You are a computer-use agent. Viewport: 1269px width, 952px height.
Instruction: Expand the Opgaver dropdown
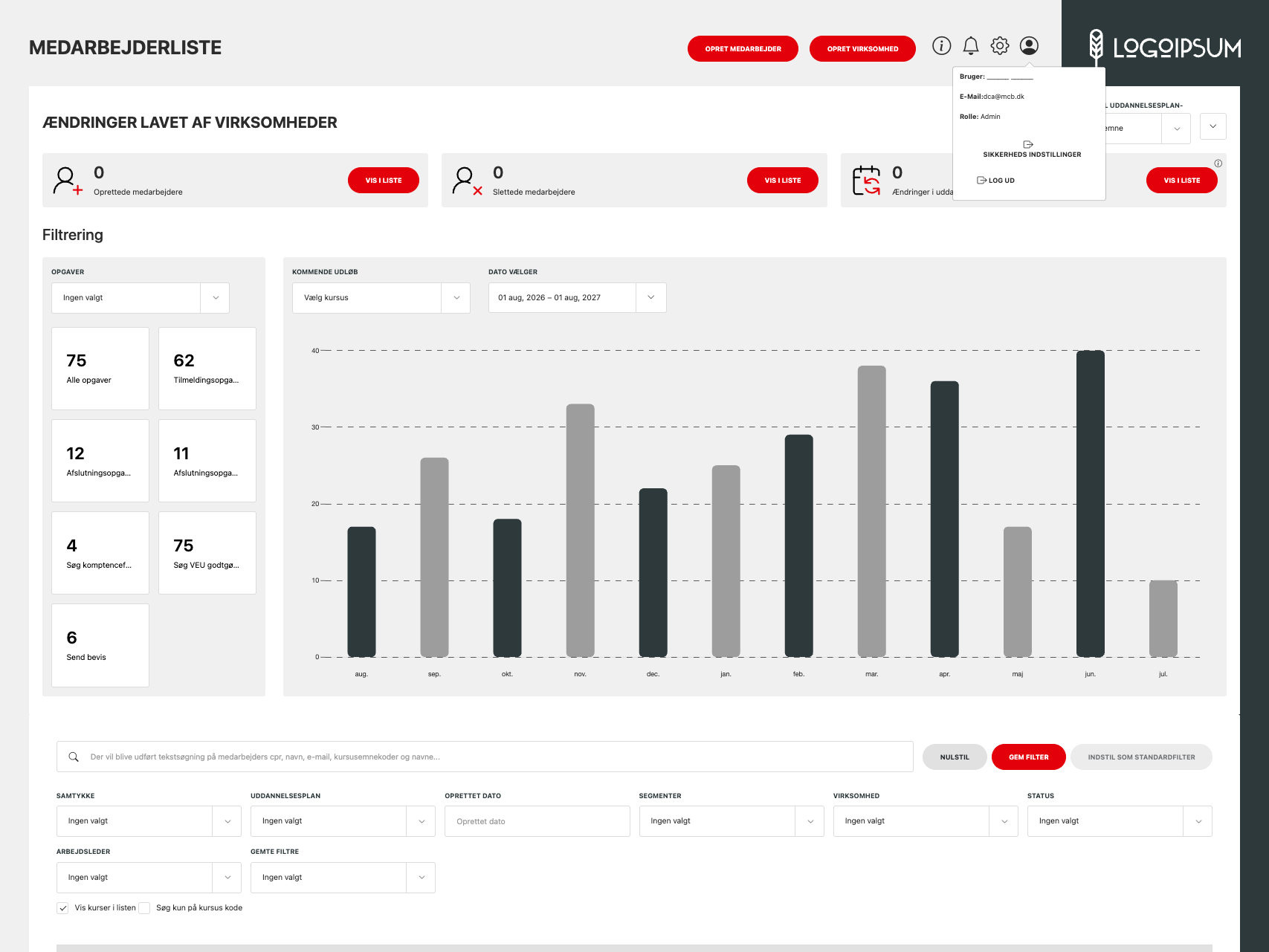point(141,298)
